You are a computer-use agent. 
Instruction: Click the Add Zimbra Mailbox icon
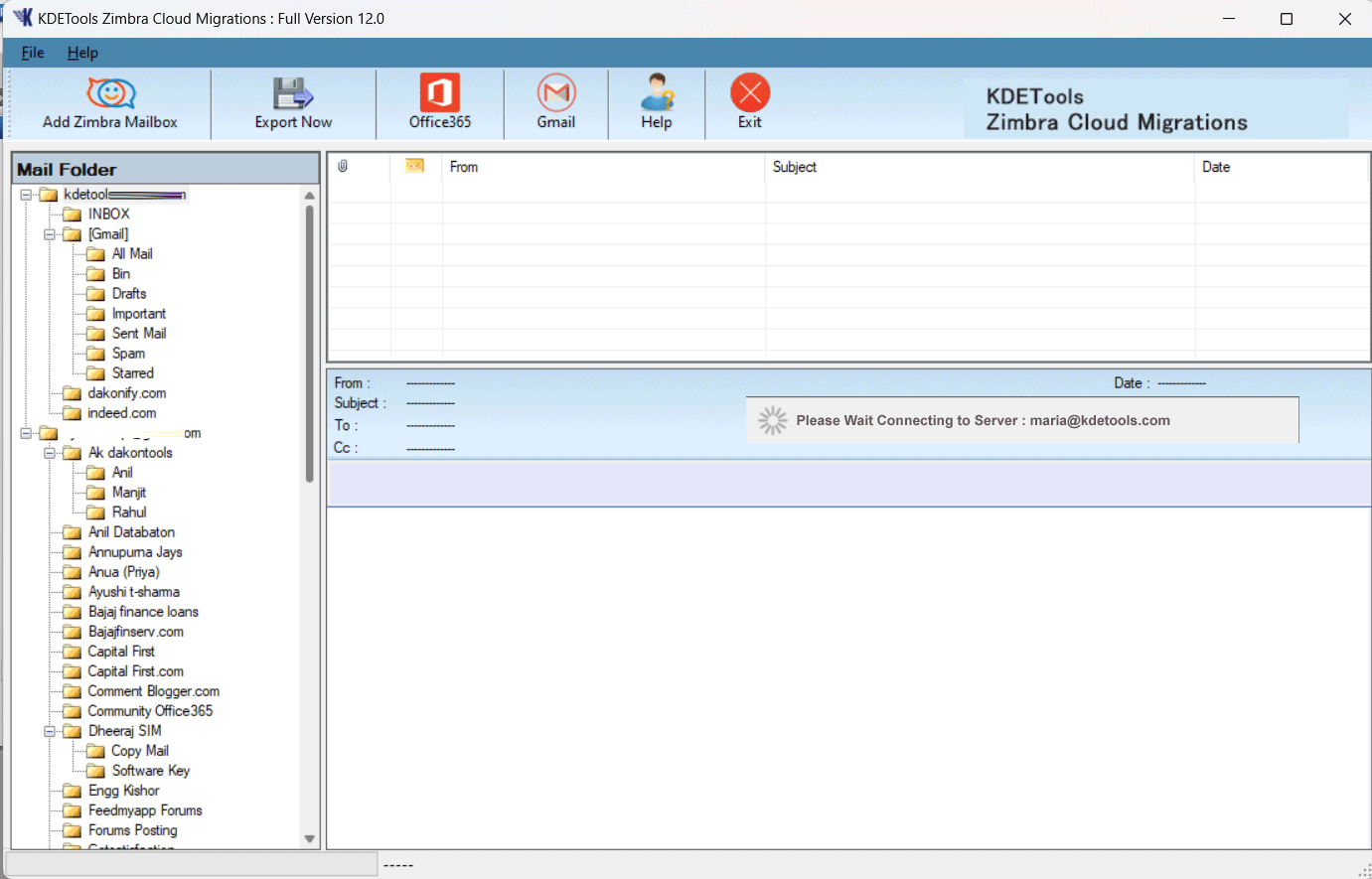(x=109, y=94)
